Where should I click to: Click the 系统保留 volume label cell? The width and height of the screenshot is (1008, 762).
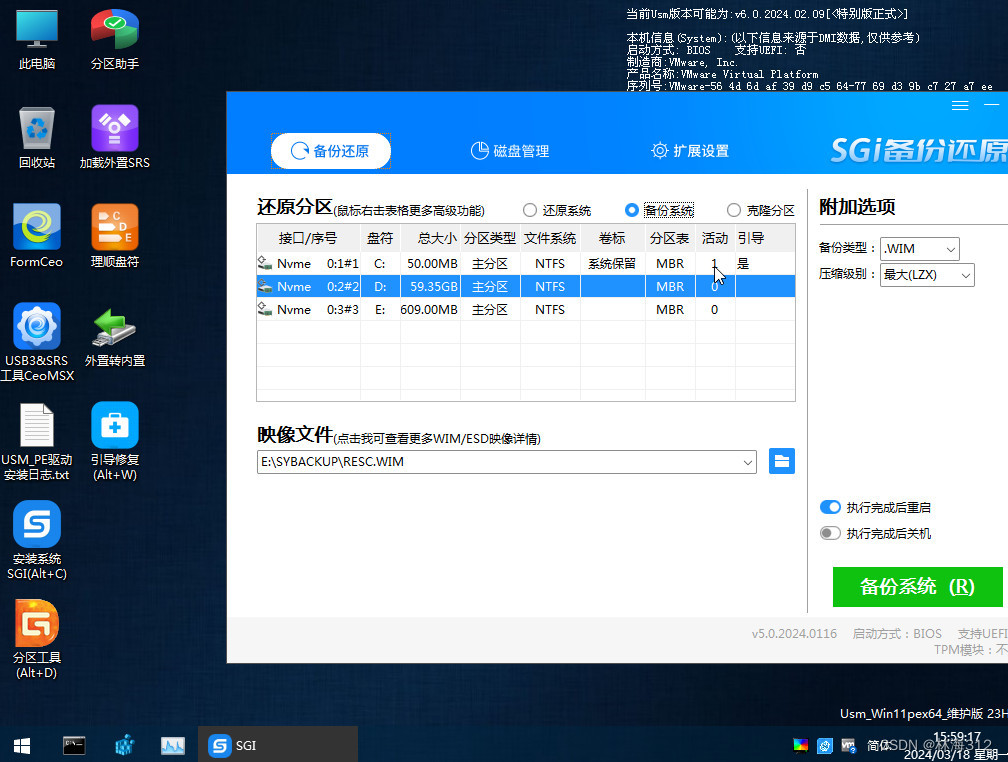click(613, 264)
